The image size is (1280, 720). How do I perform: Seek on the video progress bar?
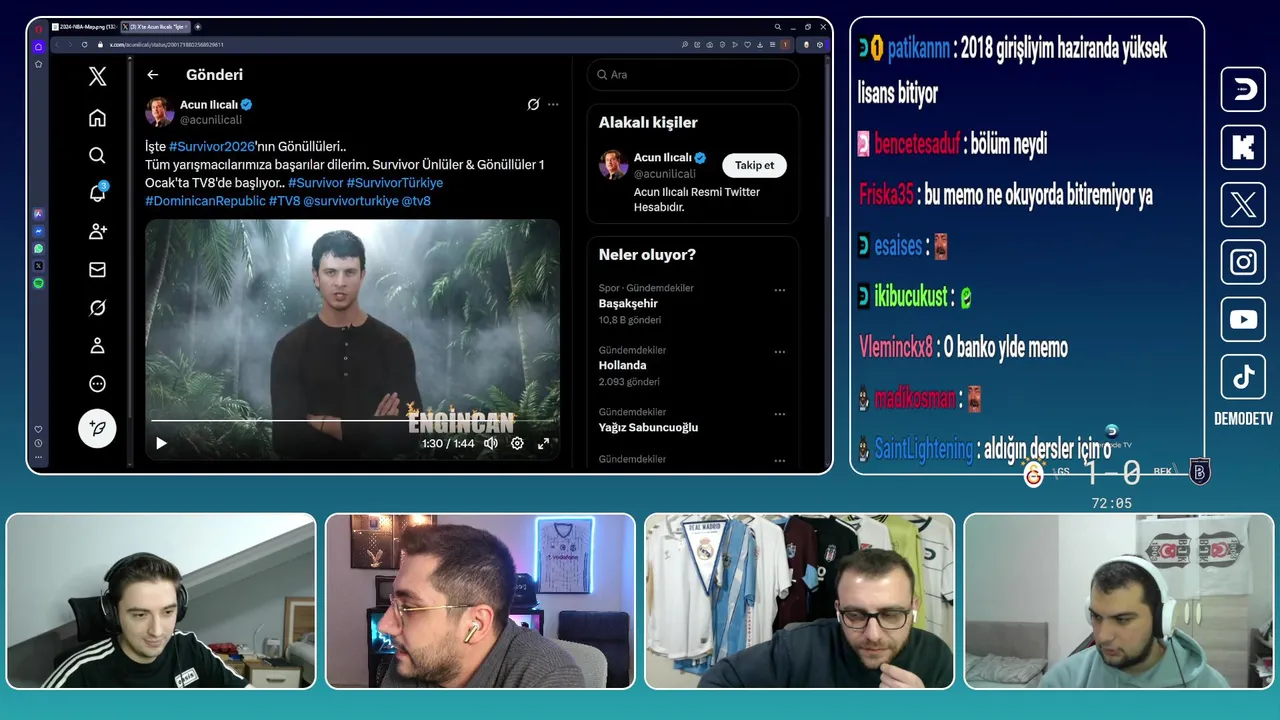tap(354, 421)
